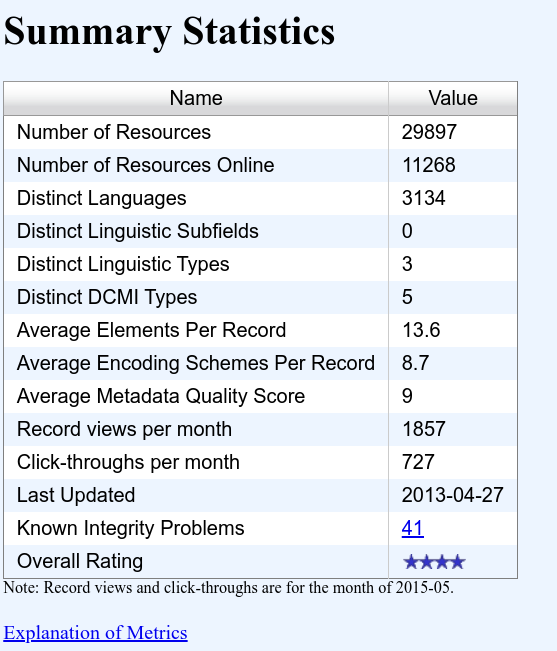Screen dimensions: 557x651
Task: Click the four-star Overall Rating icon
Action: pyautogui.click(x=434, y=562)
